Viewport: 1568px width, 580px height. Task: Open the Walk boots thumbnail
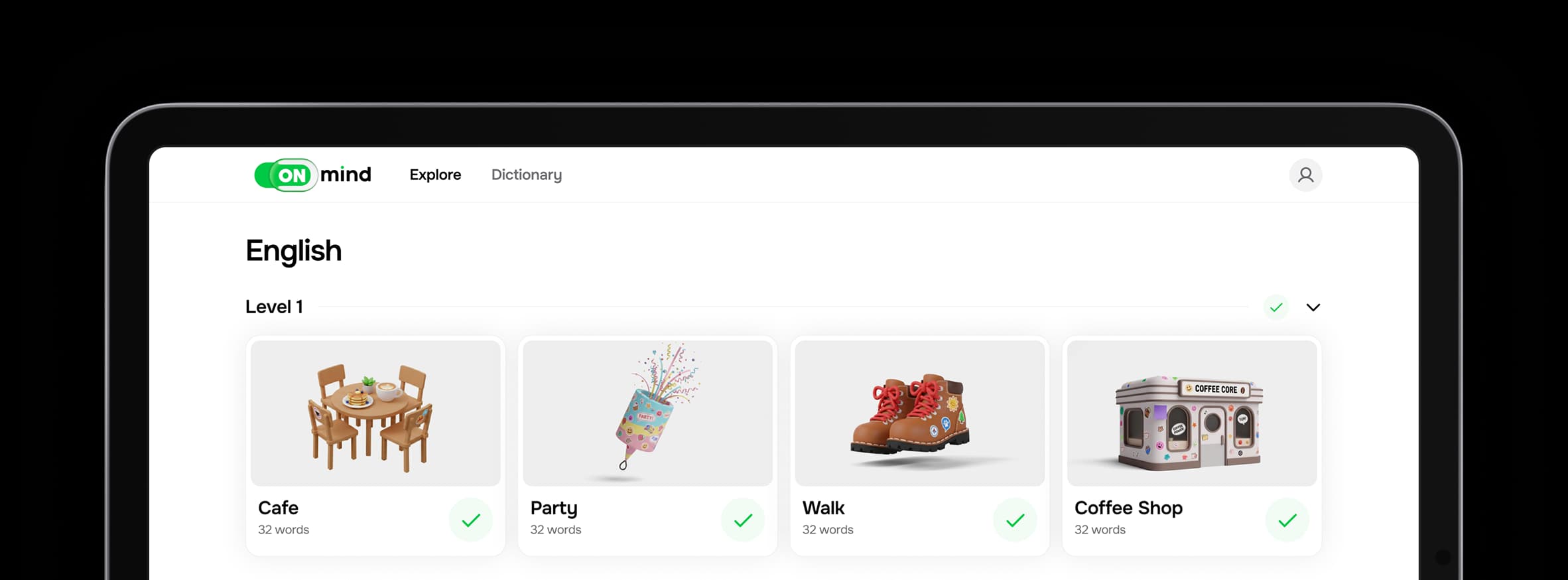[919, 413]
